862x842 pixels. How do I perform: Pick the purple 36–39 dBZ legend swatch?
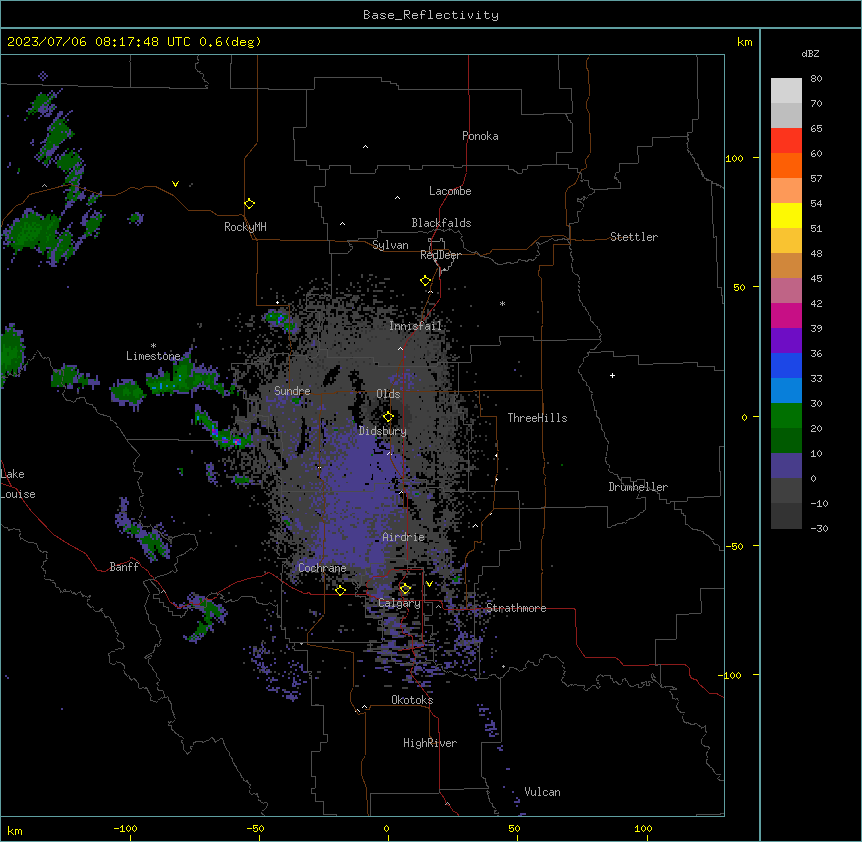click(x=786, y=340)
